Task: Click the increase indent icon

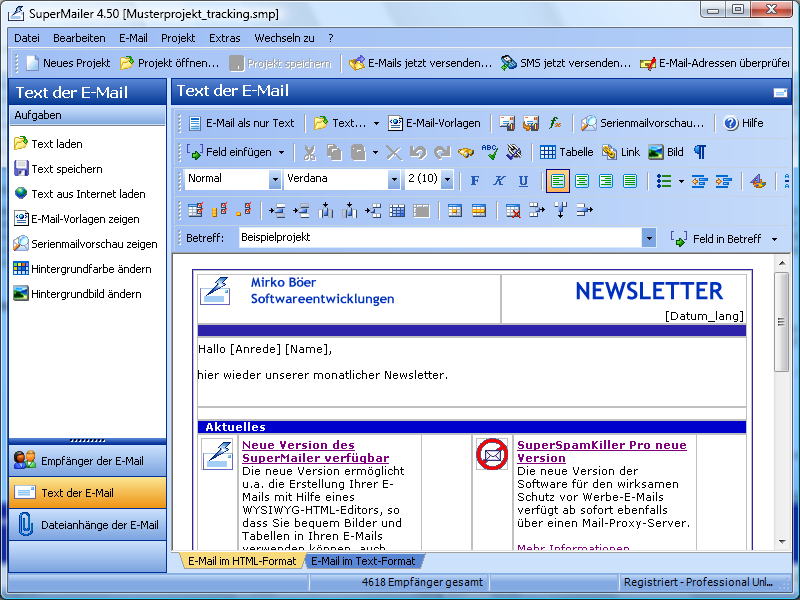Action: (723, 181)
